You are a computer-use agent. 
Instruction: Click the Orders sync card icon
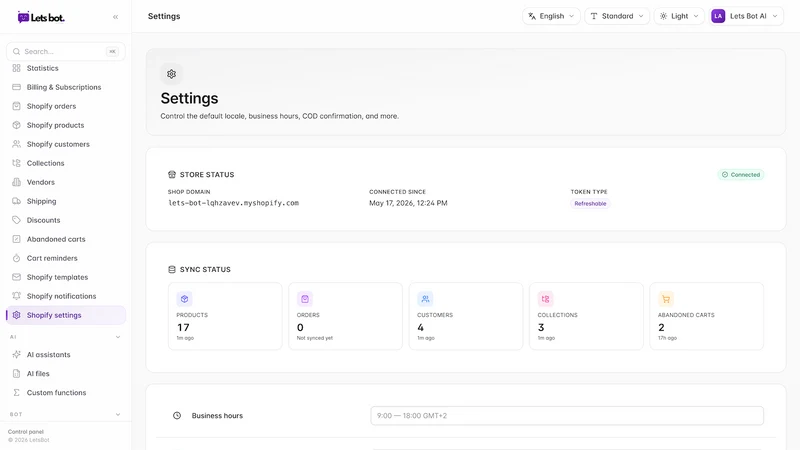coord(305,299)
